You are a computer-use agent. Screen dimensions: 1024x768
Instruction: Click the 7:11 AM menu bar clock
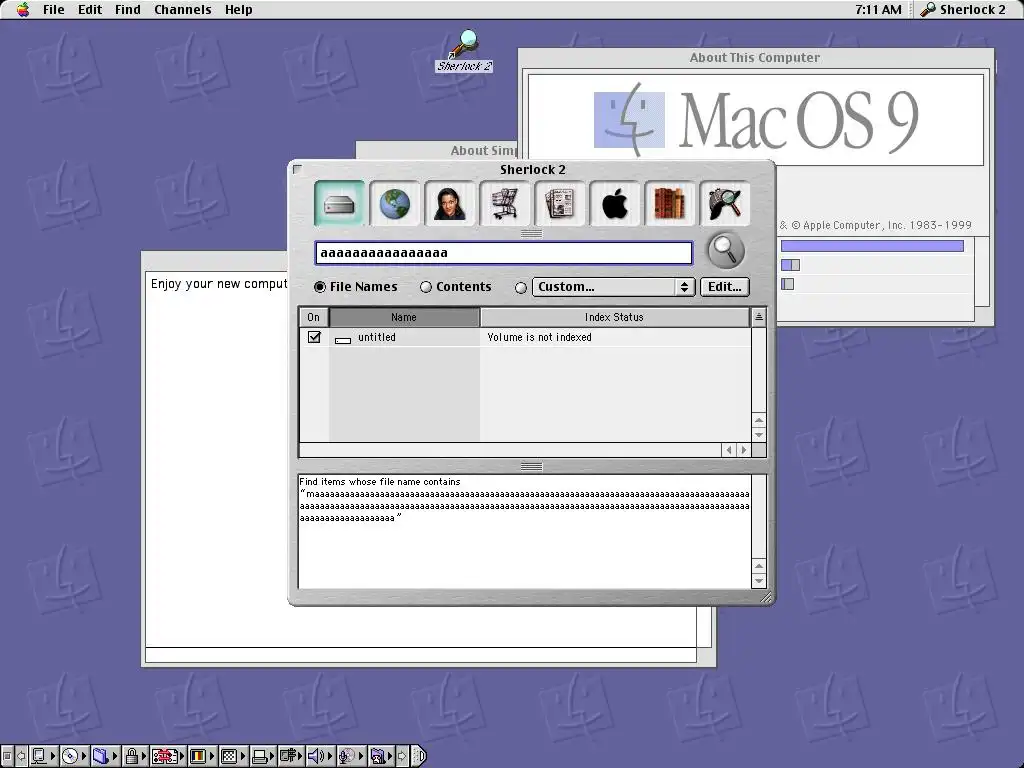point(878,9)
